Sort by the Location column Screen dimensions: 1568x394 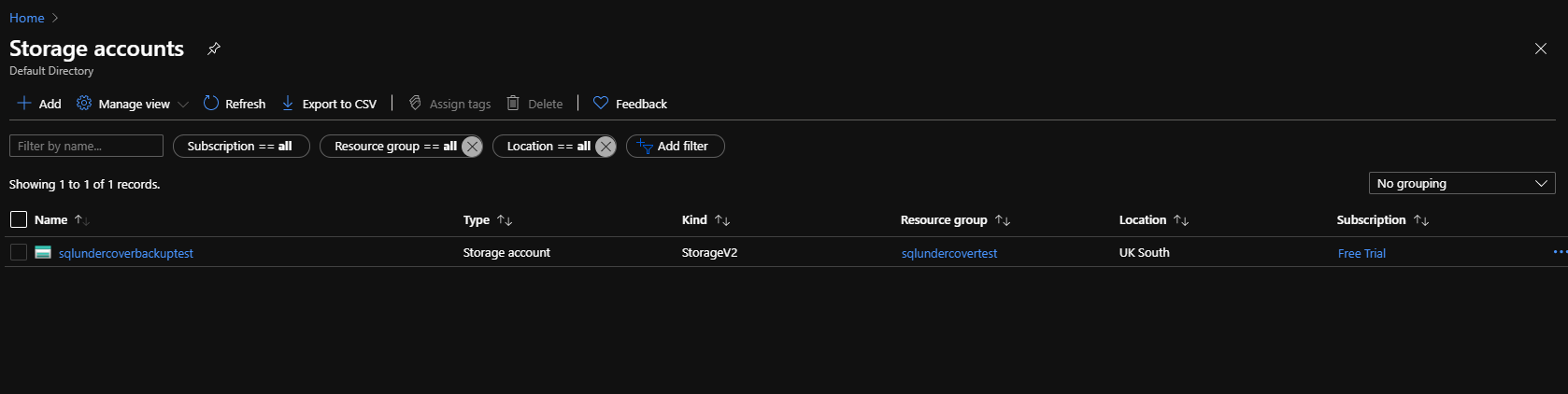1181,220
